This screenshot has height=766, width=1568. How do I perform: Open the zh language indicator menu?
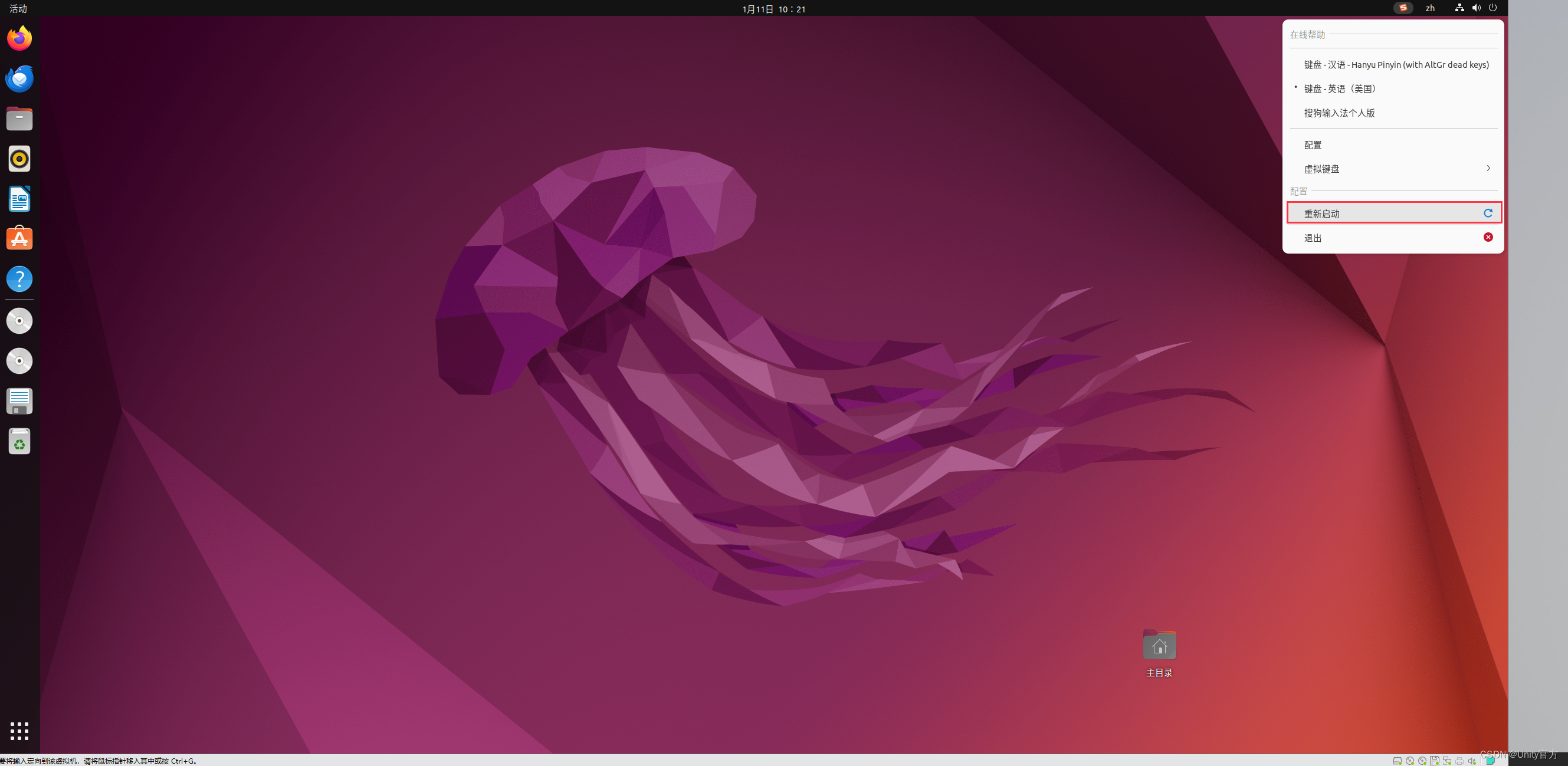tap(1430, 8)
